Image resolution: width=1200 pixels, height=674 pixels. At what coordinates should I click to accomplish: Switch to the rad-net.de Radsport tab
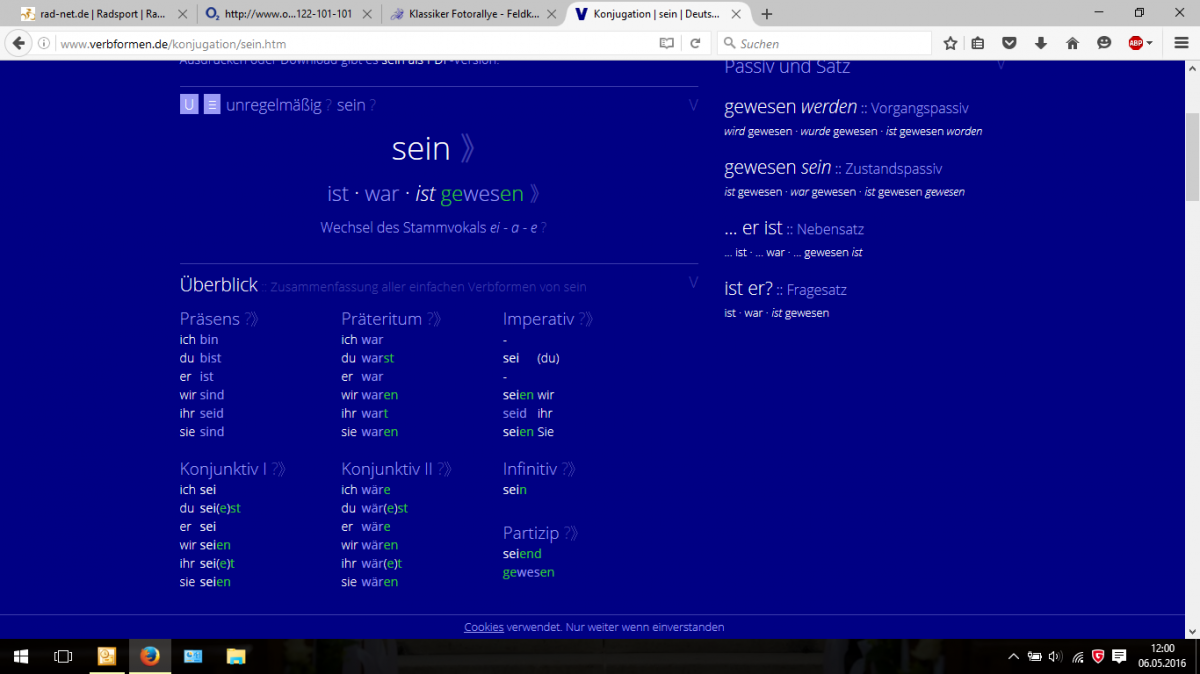pyautogui.click(x=94, y=14)
